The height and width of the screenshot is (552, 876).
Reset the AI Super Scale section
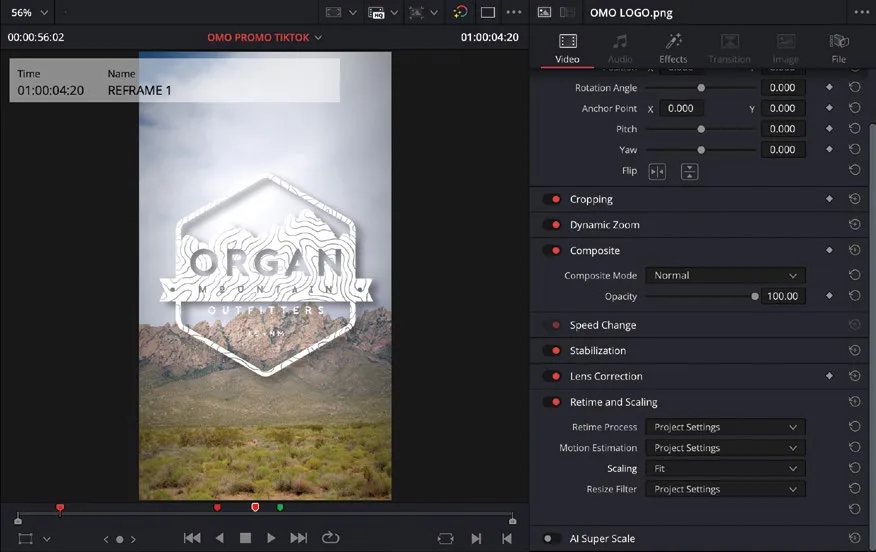point(854,538)
